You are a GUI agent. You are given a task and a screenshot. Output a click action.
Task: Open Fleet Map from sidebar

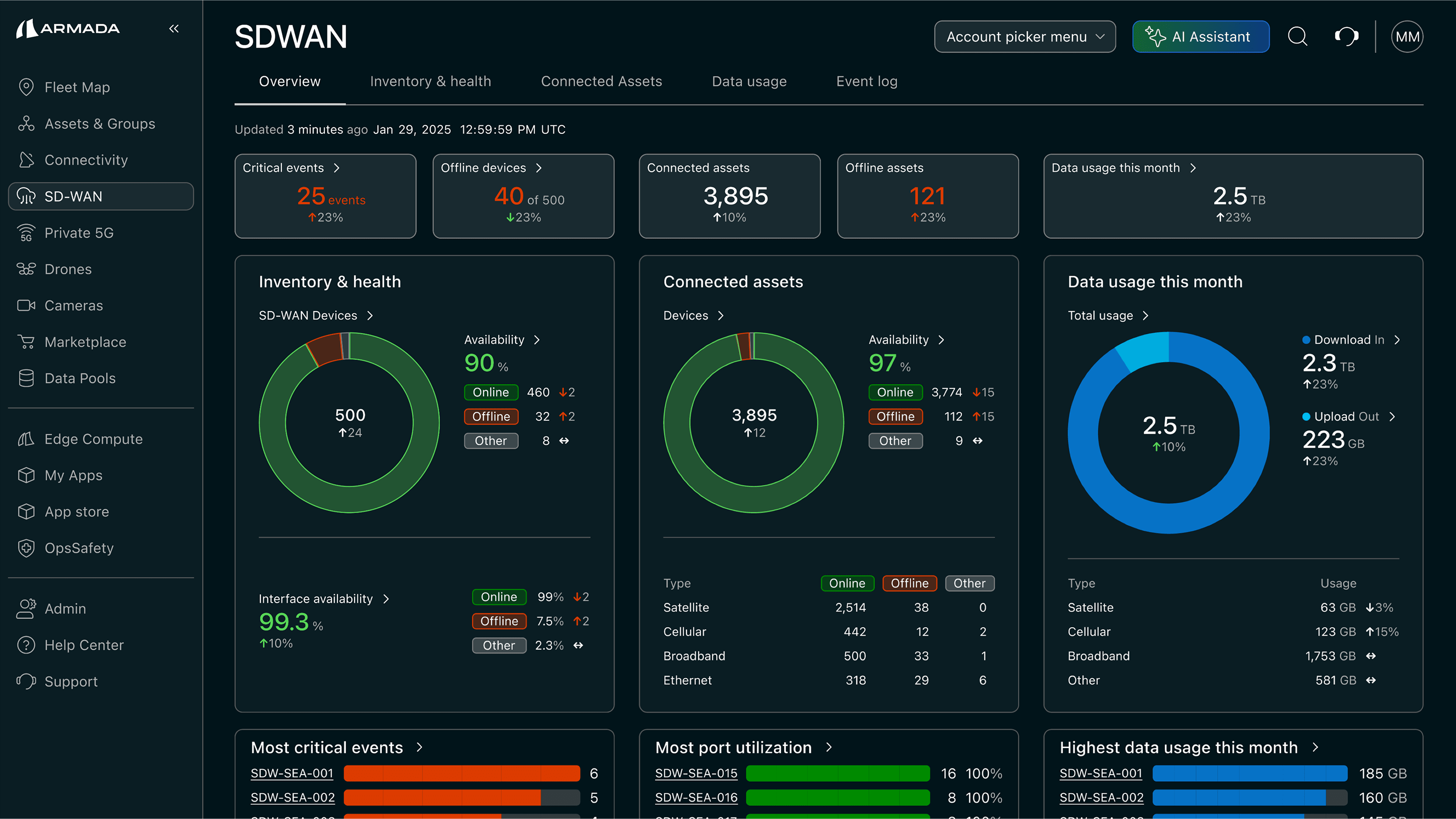77,88
